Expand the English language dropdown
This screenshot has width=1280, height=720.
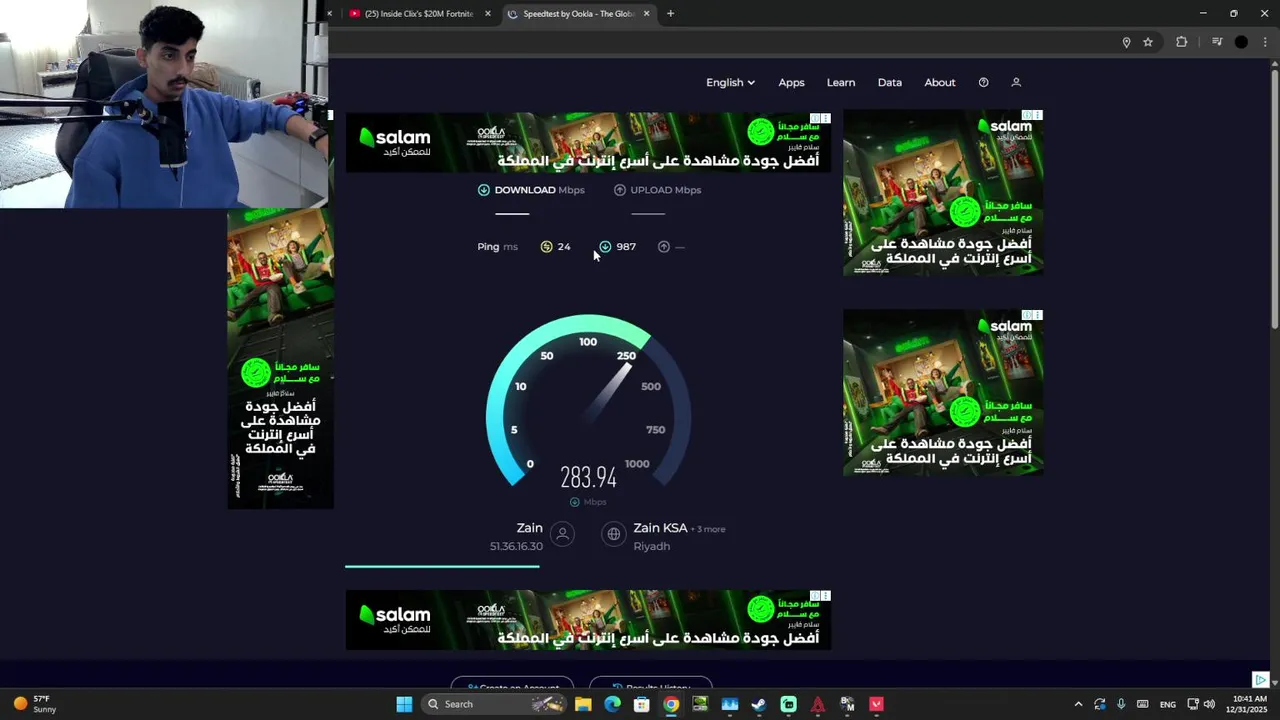coord(730,82)
